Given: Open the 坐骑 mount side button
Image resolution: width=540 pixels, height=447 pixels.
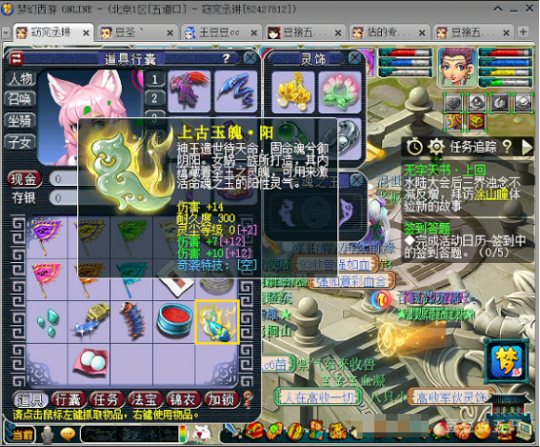Looking at the screenshot, I should 20,121.
